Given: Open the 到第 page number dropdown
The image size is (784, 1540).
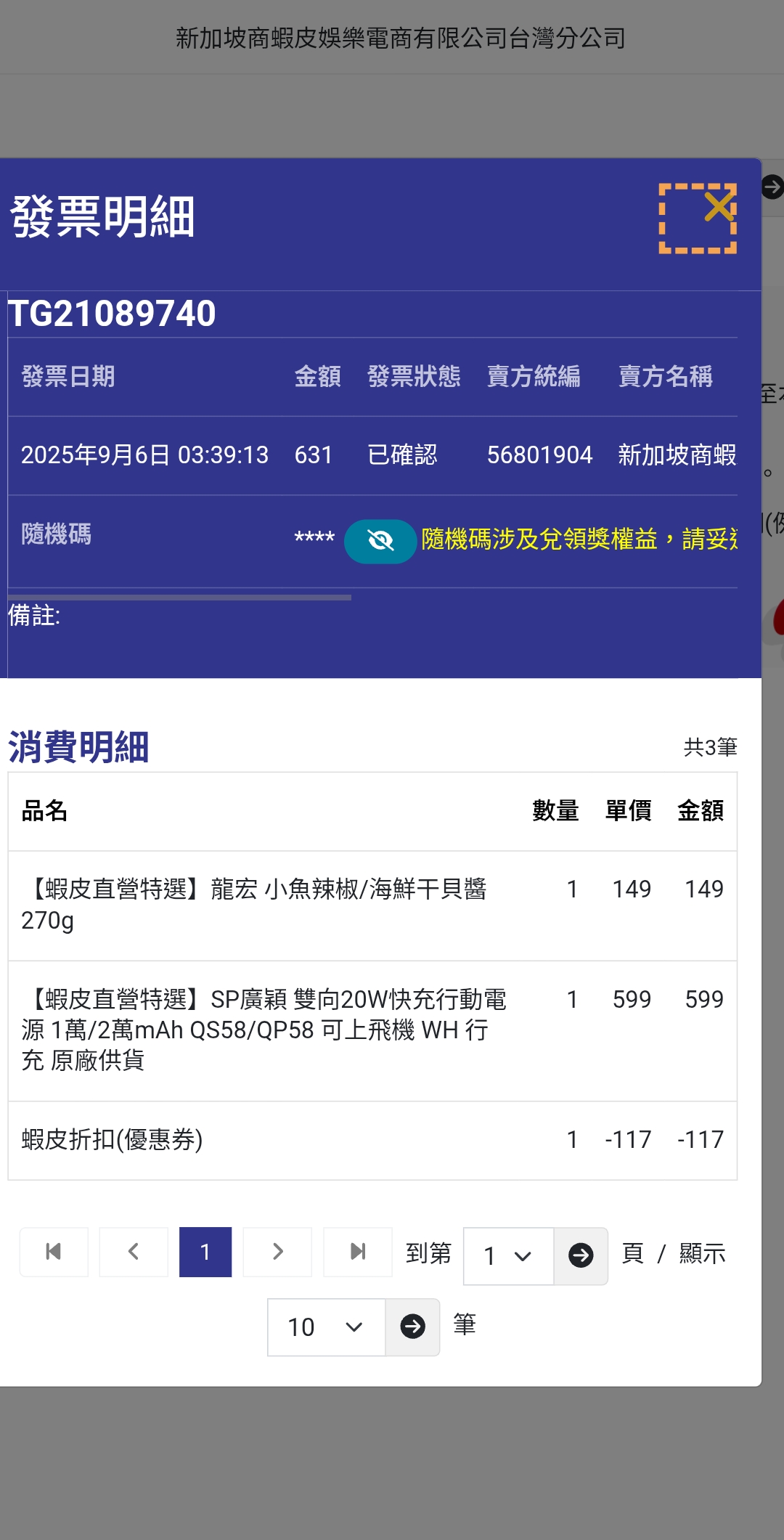Looking at the screenshot, I should [x=508, y=1255].
